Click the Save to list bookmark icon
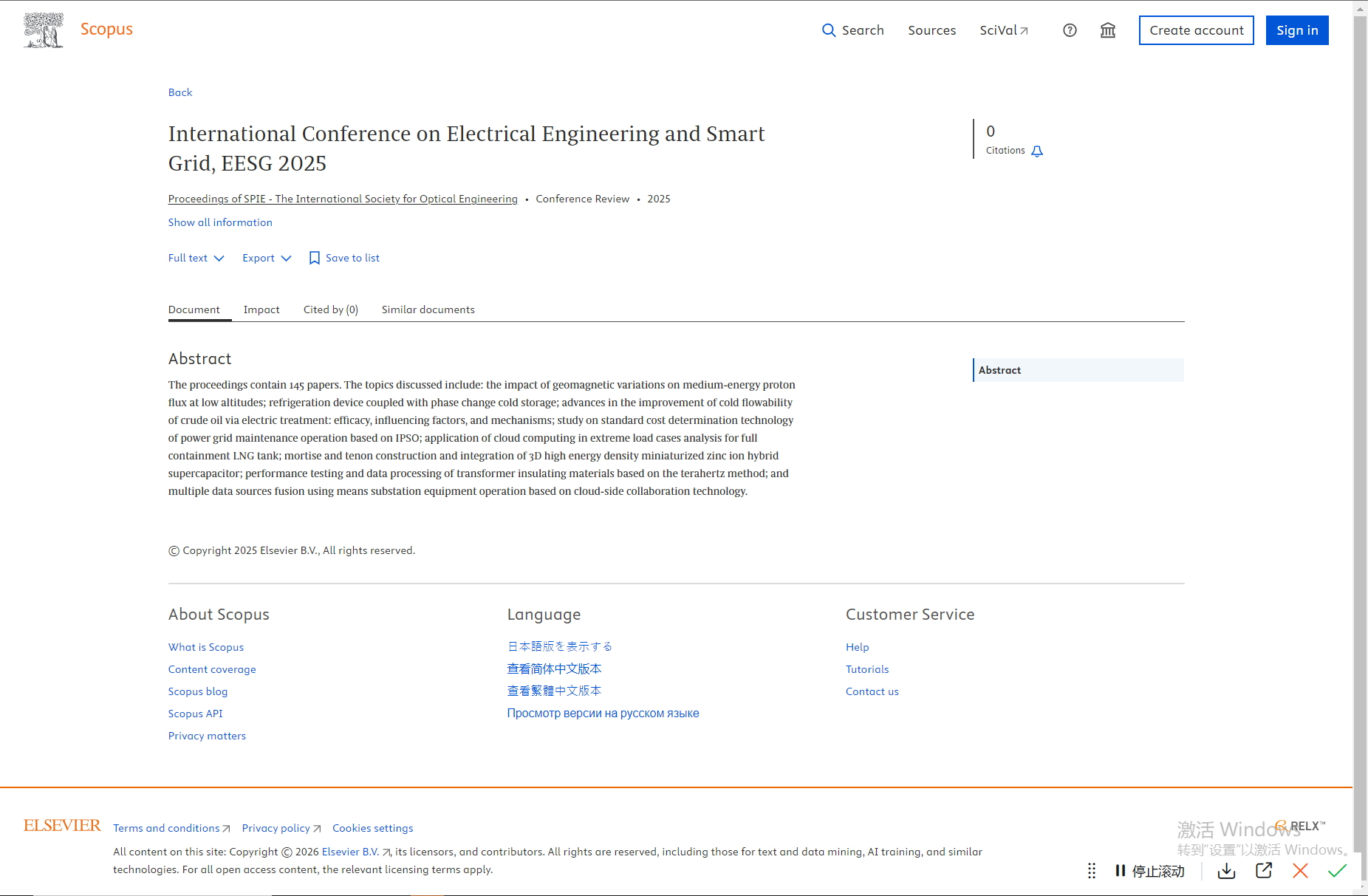This screenshot has height=896, width=1368. coord(315,258)
